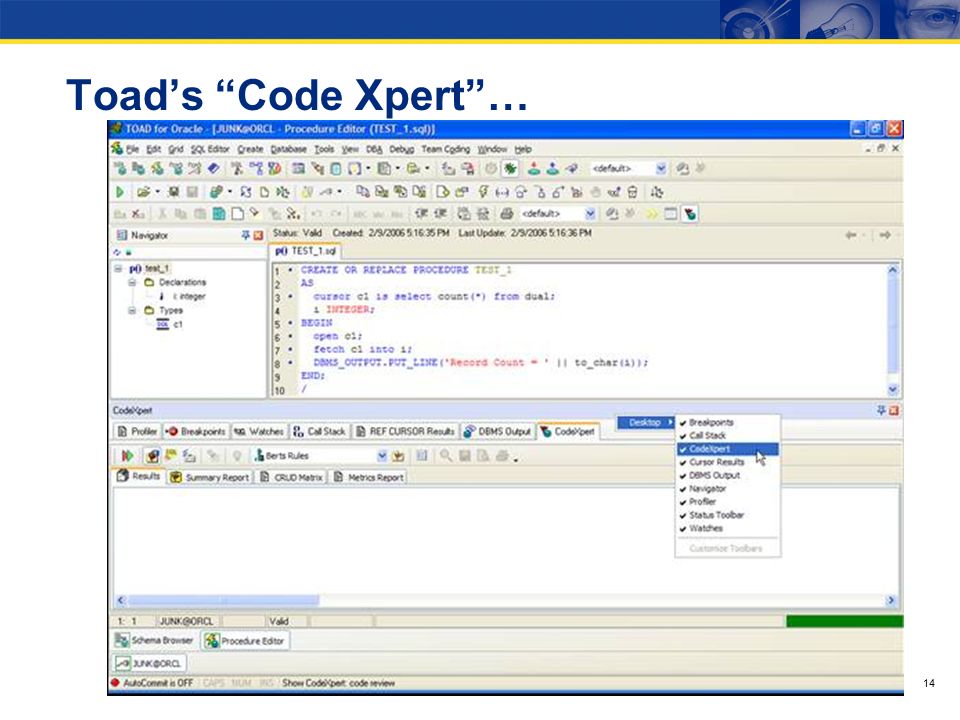The width and height of the screenshot is (960, 720).
Task: Collapse the Declarations tree node
Action: pos(132,282)
